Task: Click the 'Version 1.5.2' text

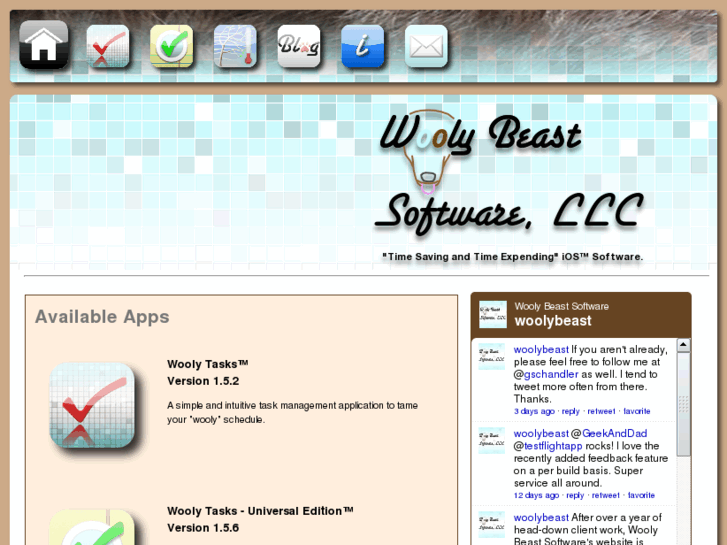Action: 203,381
